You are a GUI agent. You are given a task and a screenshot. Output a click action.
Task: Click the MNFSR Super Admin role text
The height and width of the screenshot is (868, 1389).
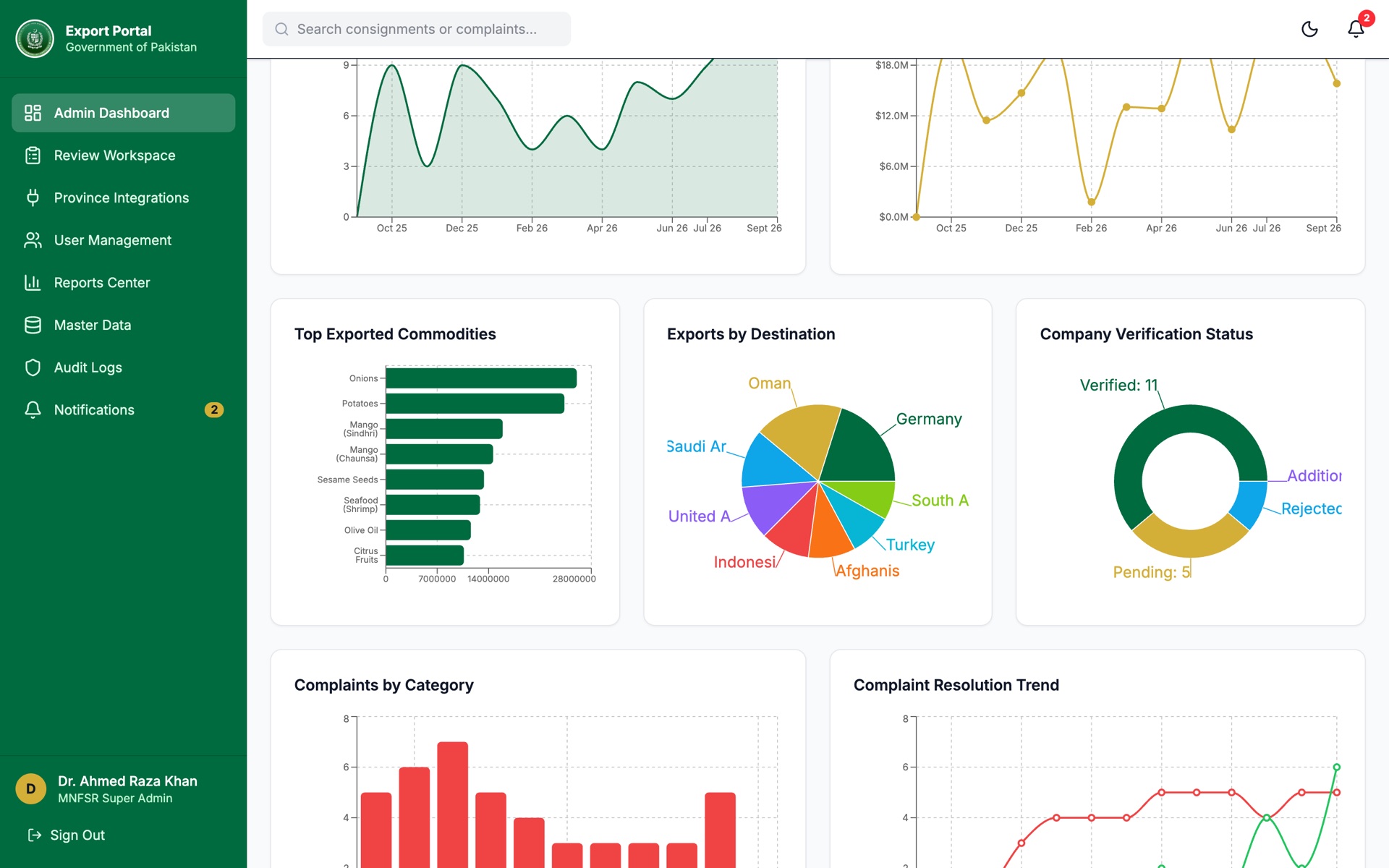coord(115,799)
